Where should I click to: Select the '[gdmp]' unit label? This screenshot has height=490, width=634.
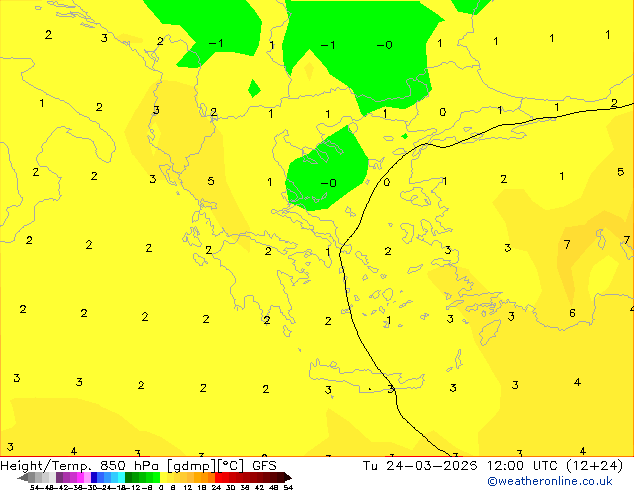click(x=191, y=466)
